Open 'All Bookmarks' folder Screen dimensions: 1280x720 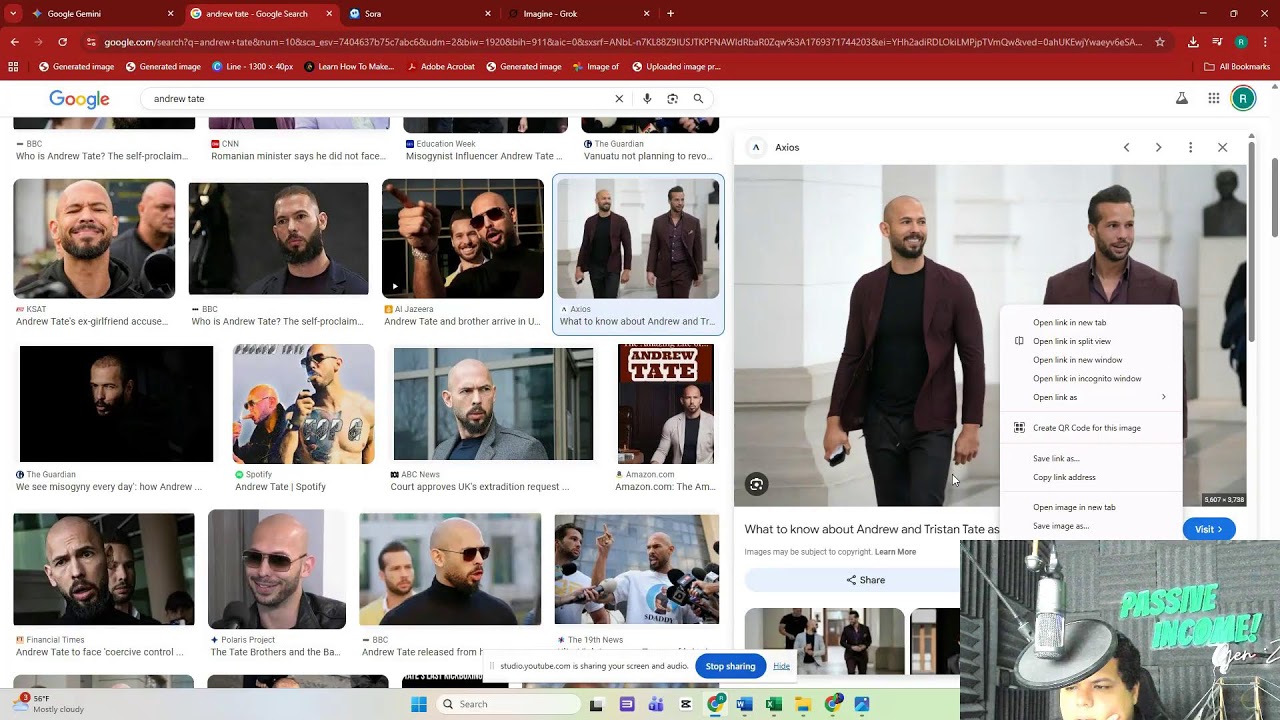1237,67
